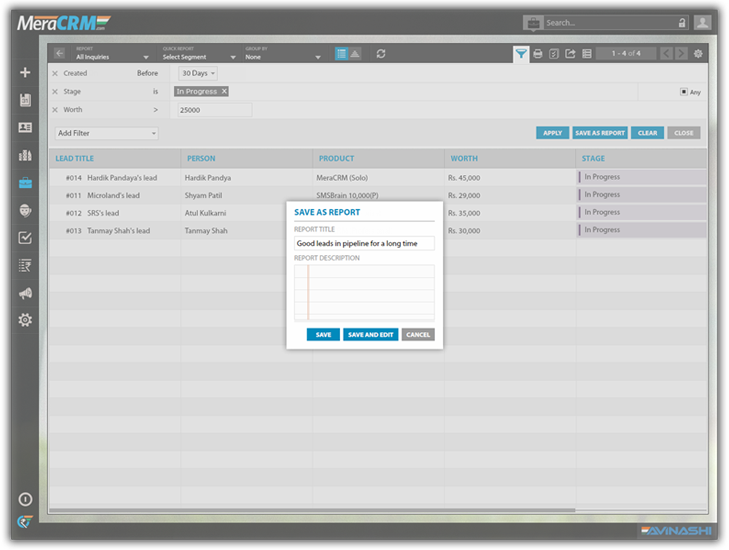Click the print icon in toolbar
The height and width of the screenshot is (550, 729).
pyautogui.click(x=537, y=54)
